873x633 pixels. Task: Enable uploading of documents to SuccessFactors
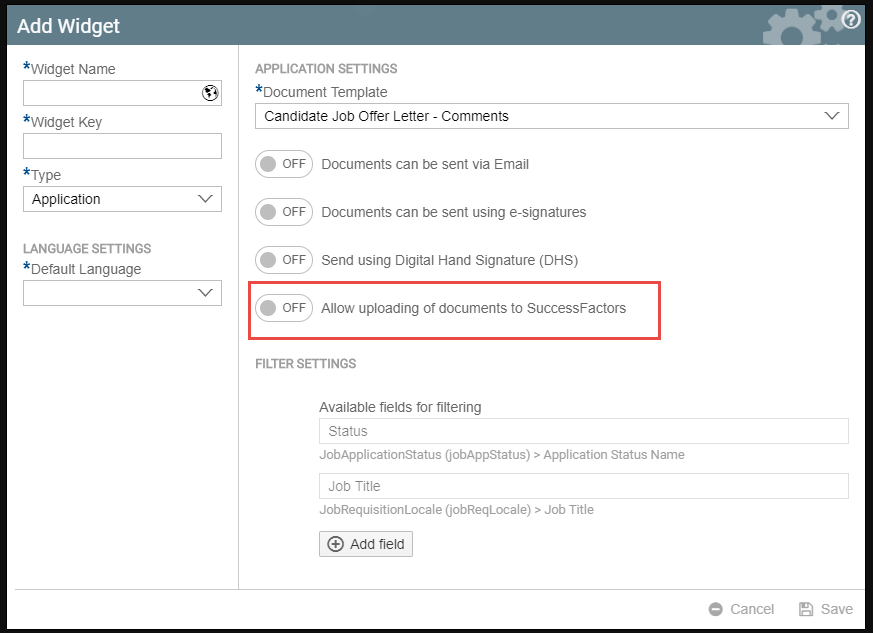click(284, 308)
